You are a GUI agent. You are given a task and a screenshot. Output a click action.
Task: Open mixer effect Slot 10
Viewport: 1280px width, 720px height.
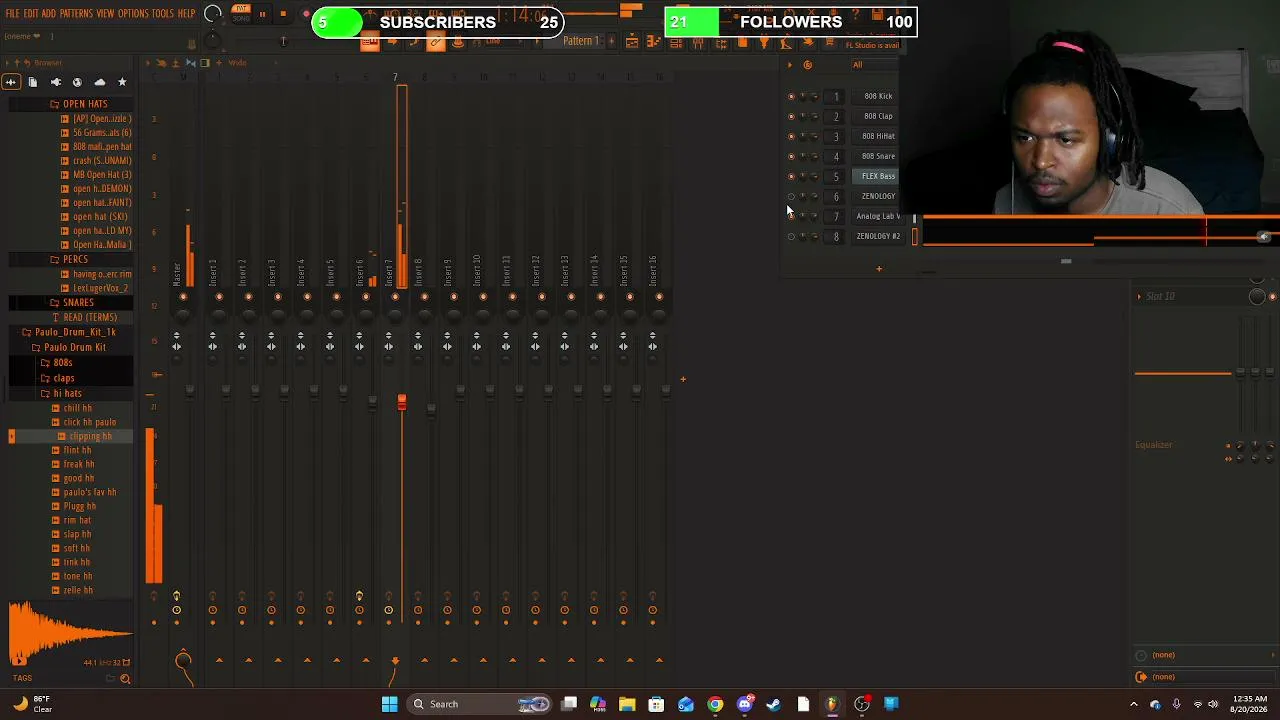[1160, 296]
